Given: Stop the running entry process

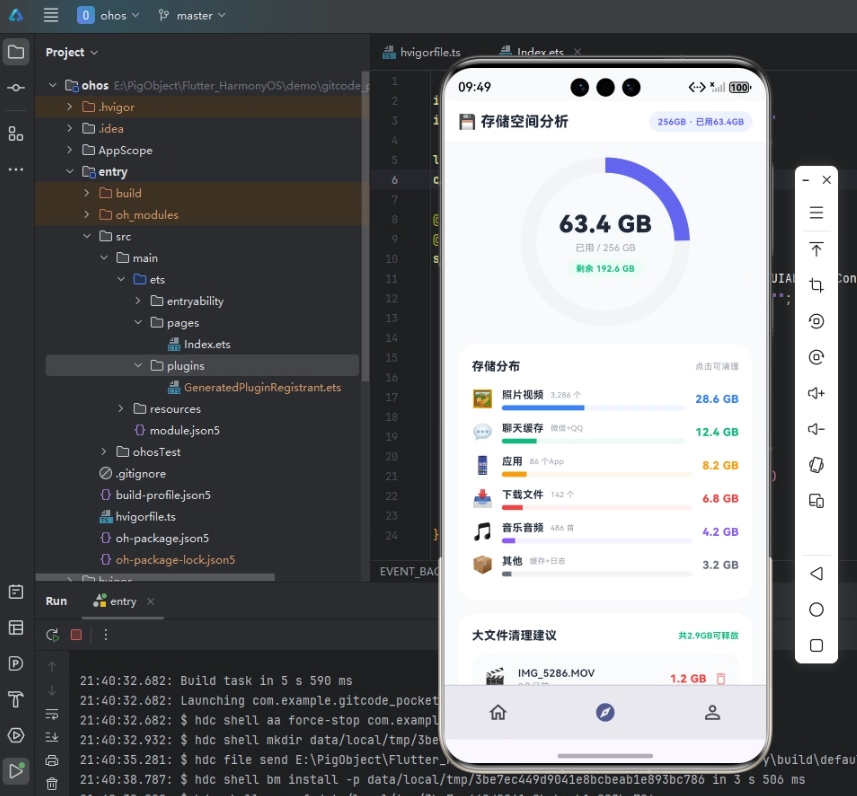Looking at the screenshot, I should click(x=77, y=635).
